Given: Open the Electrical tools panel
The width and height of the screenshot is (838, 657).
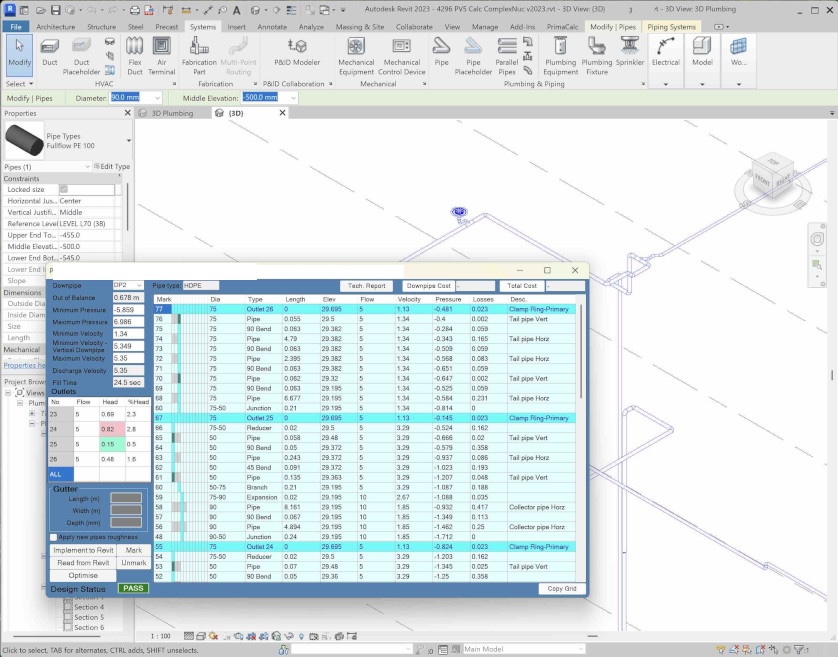Looking at the screenshot, I should 665,59.
